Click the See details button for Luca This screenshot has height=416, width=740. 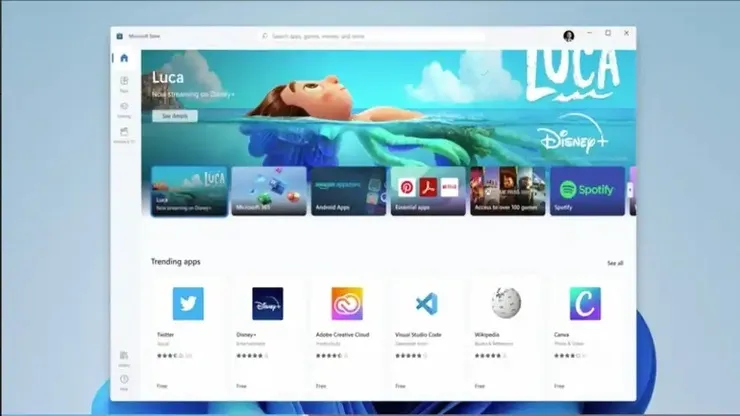point(175,116)
